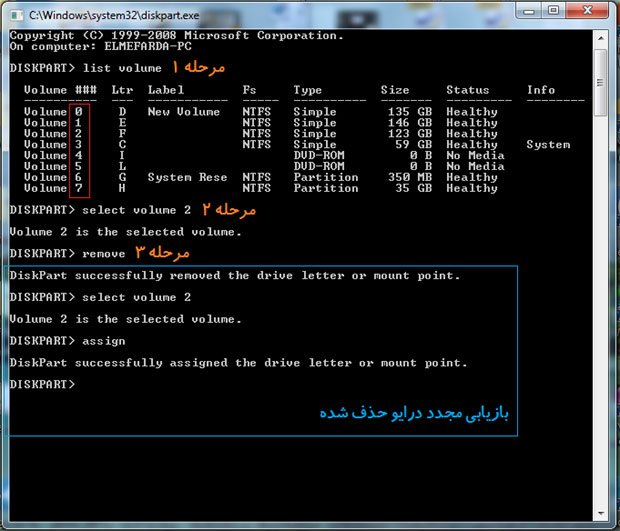This screenshot has height=531, width=620.
Task: Click the Volume 3 System info entry
Action: (x=548, y=145)
